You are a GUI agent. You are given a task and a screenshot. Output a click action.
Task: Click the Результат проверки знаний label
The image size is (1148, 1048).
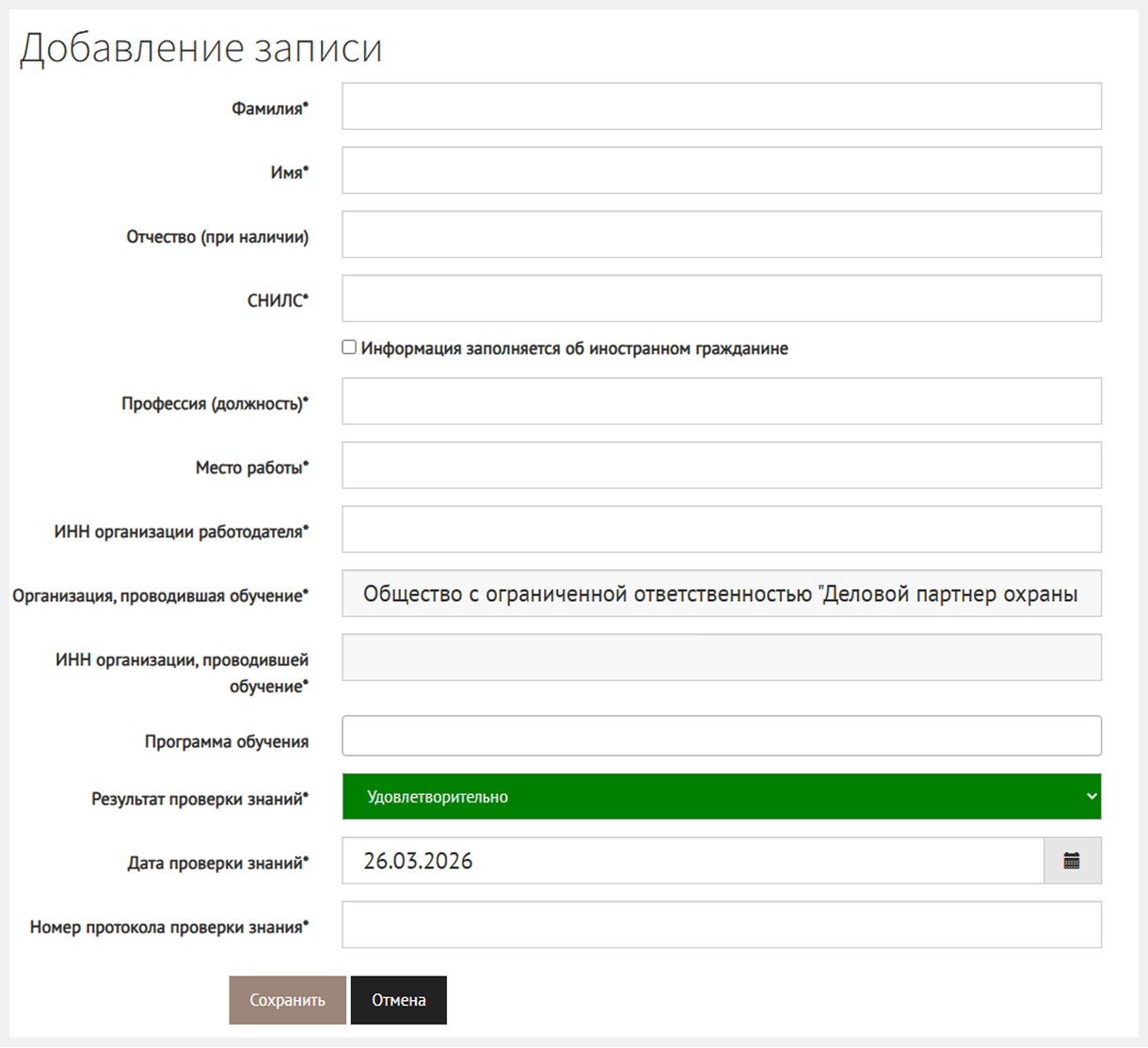[199, 799]
